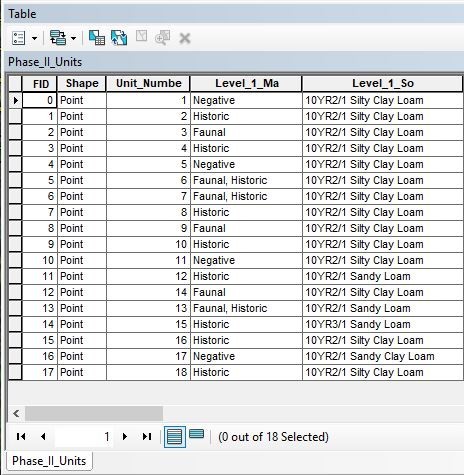Click the Switch Selection icon

119,38
